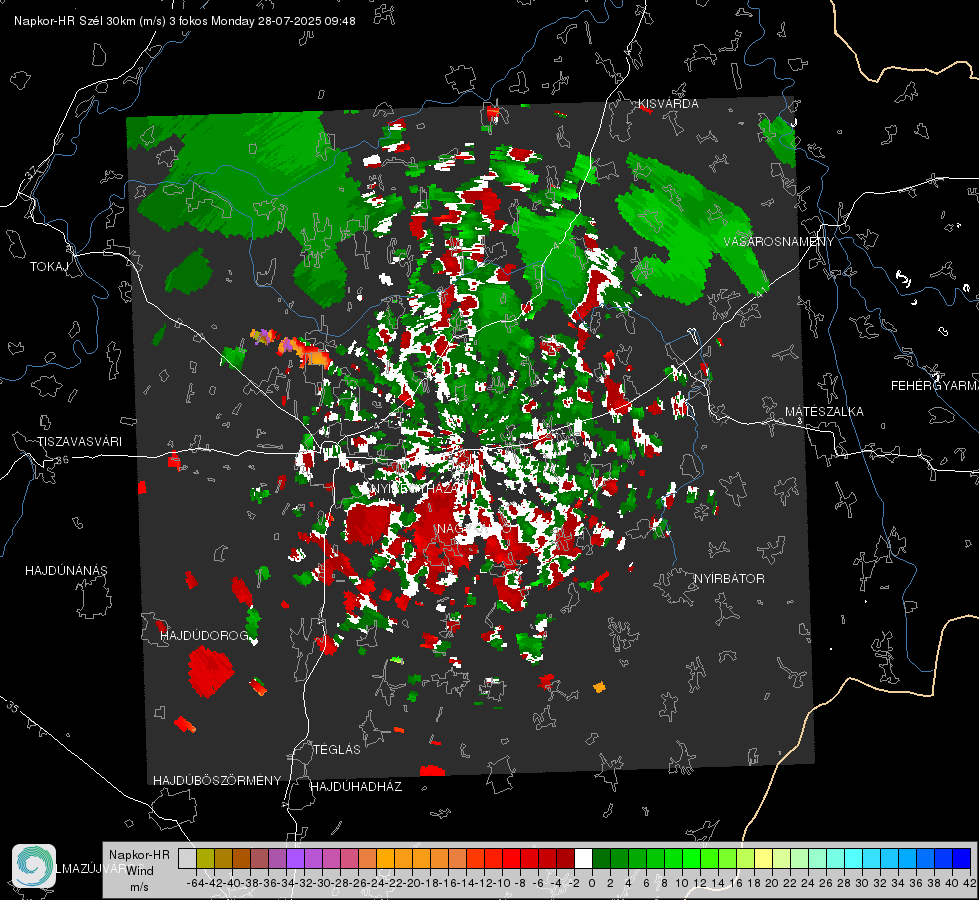Pick the cyan swatch between 28 and 30
This screenshot has width=979, height=900.
[x=853, y=858]
